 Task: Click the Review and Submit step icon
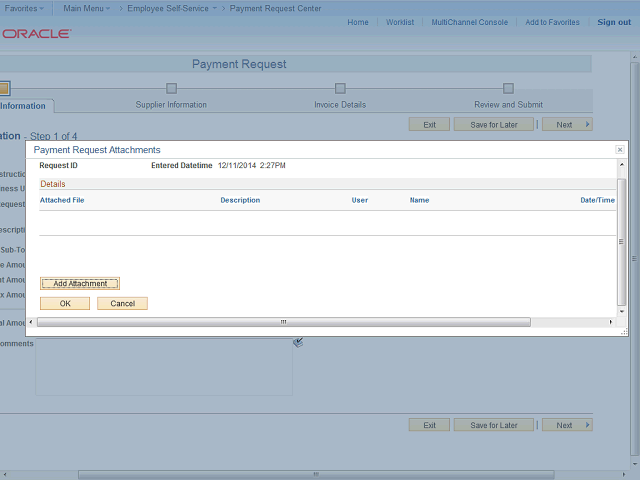508,88
